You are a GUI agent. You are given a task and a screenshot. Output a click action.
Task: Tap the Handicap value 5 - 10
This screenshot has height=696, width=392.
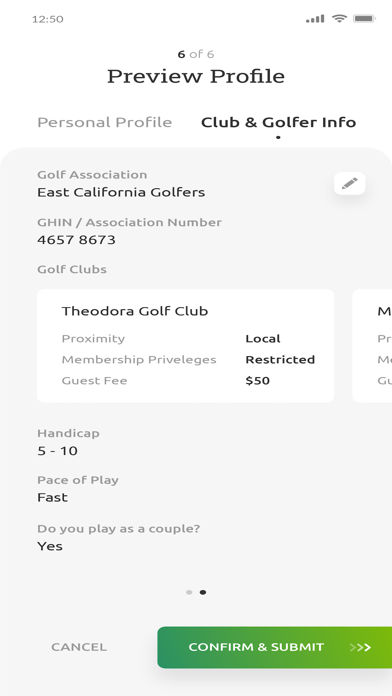(x=57, y=451)
